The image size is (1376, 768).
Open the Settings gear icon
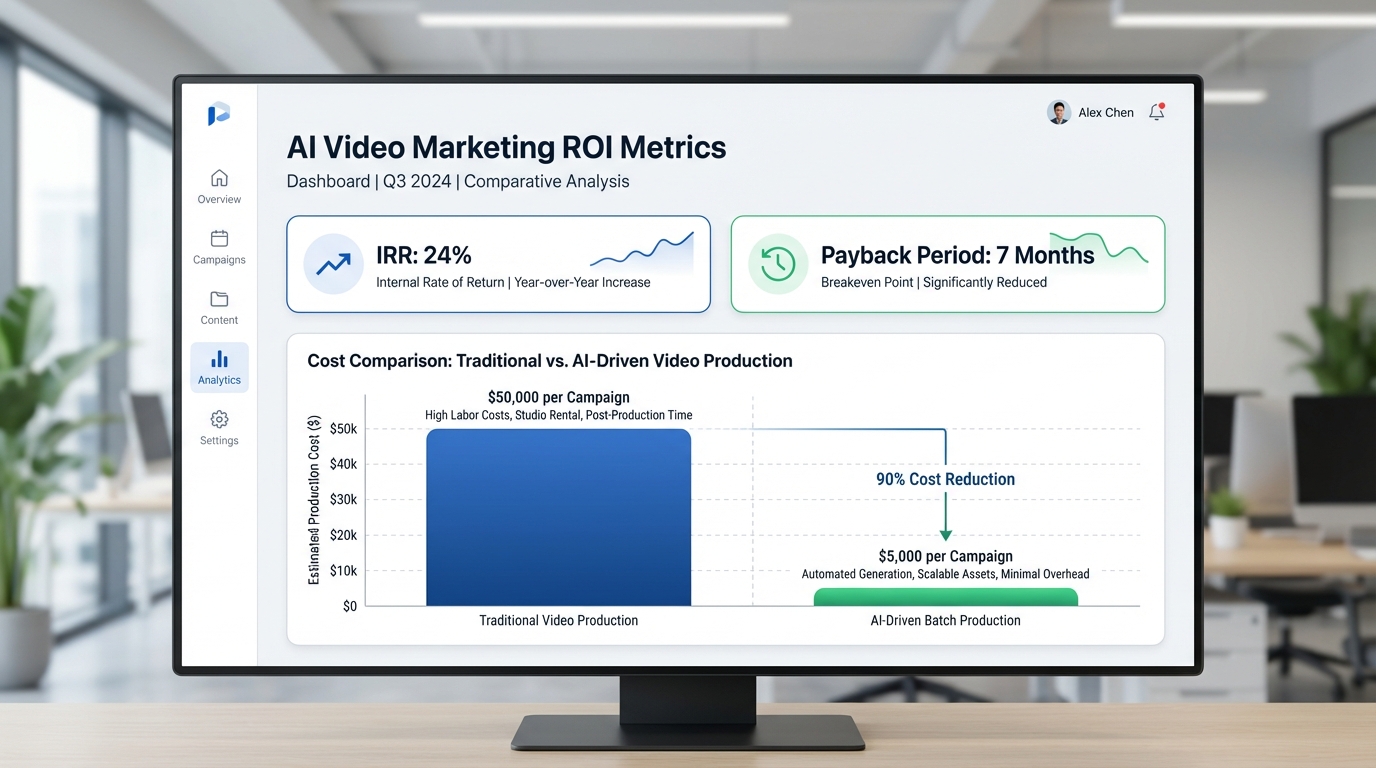[x=218, y=421]
